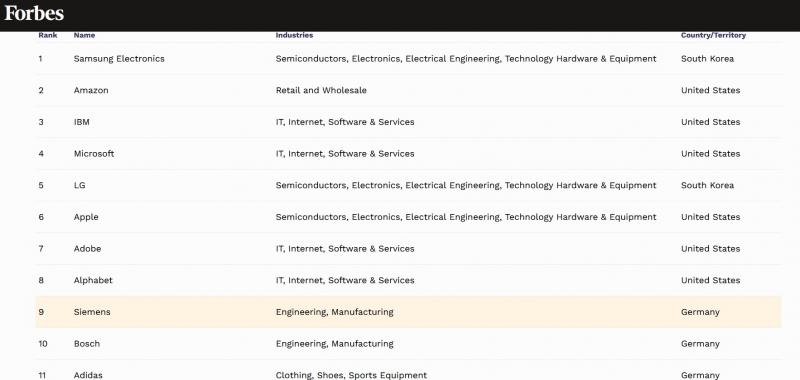The width and height of the screenshot is (800, 380).
Task: Click United States in Amazon row
Action: (x=710, y=90)
